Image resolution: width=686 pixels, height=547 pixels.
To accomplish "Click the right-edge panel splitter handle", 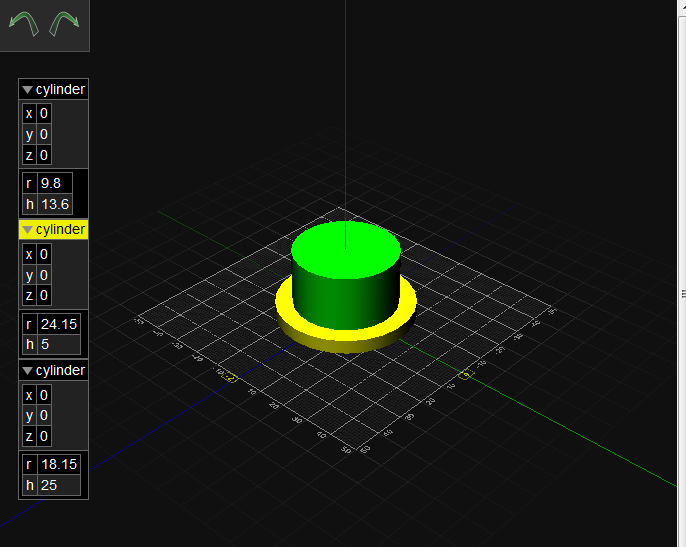I will point(683,294).
